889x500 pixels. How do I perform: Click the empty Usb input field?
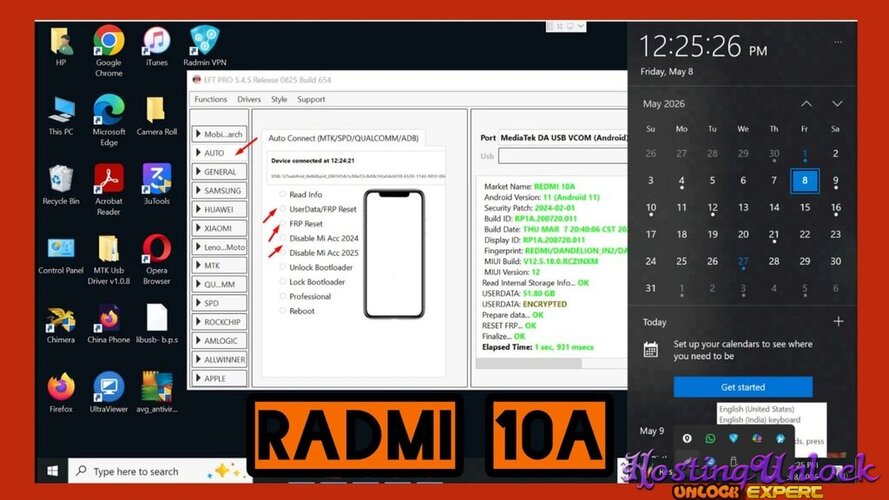coord(562,156)
